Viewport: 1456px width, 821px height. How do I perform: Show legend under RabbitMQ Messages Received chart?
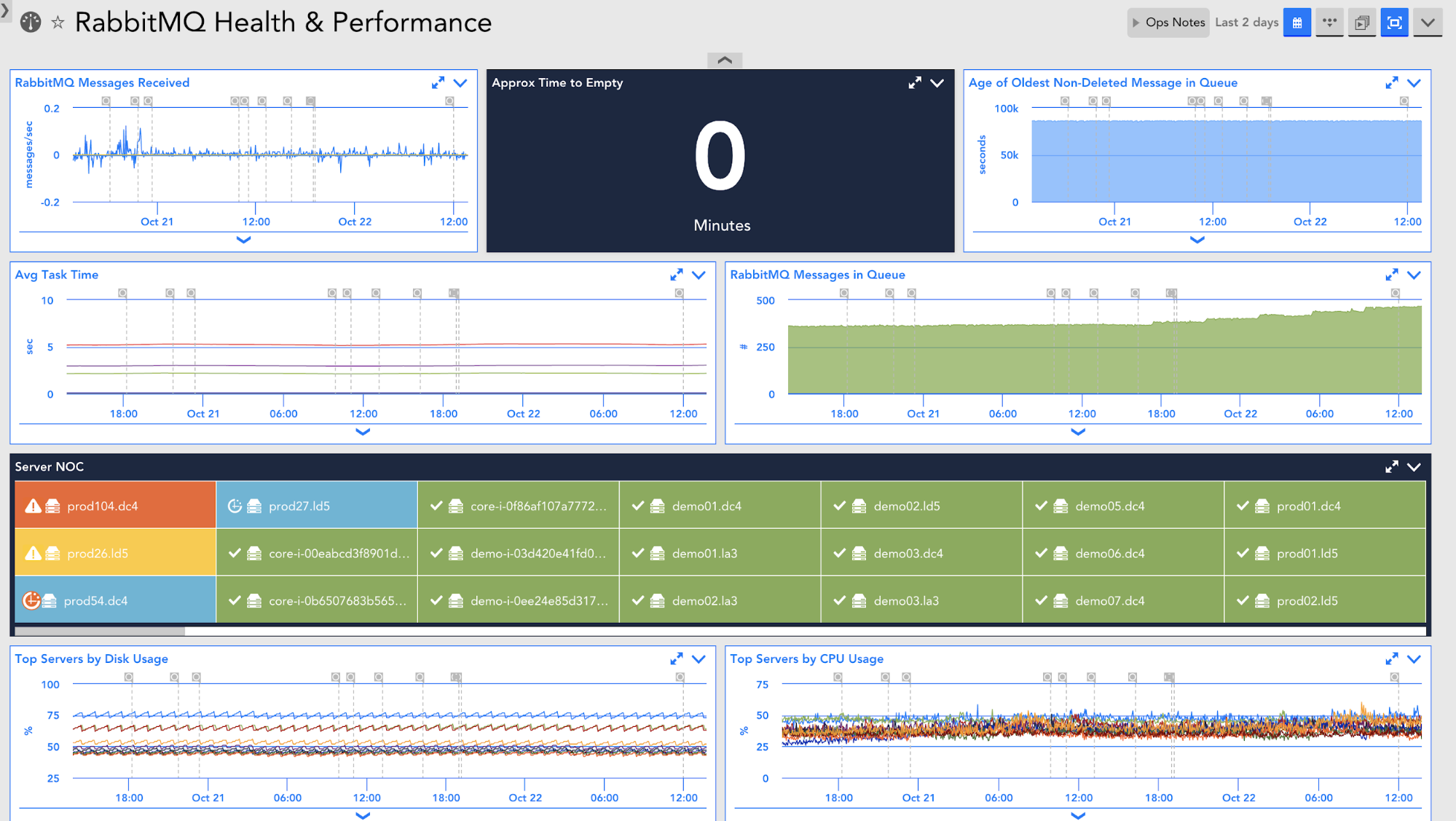pyautogui.click(x=244, y=240)
